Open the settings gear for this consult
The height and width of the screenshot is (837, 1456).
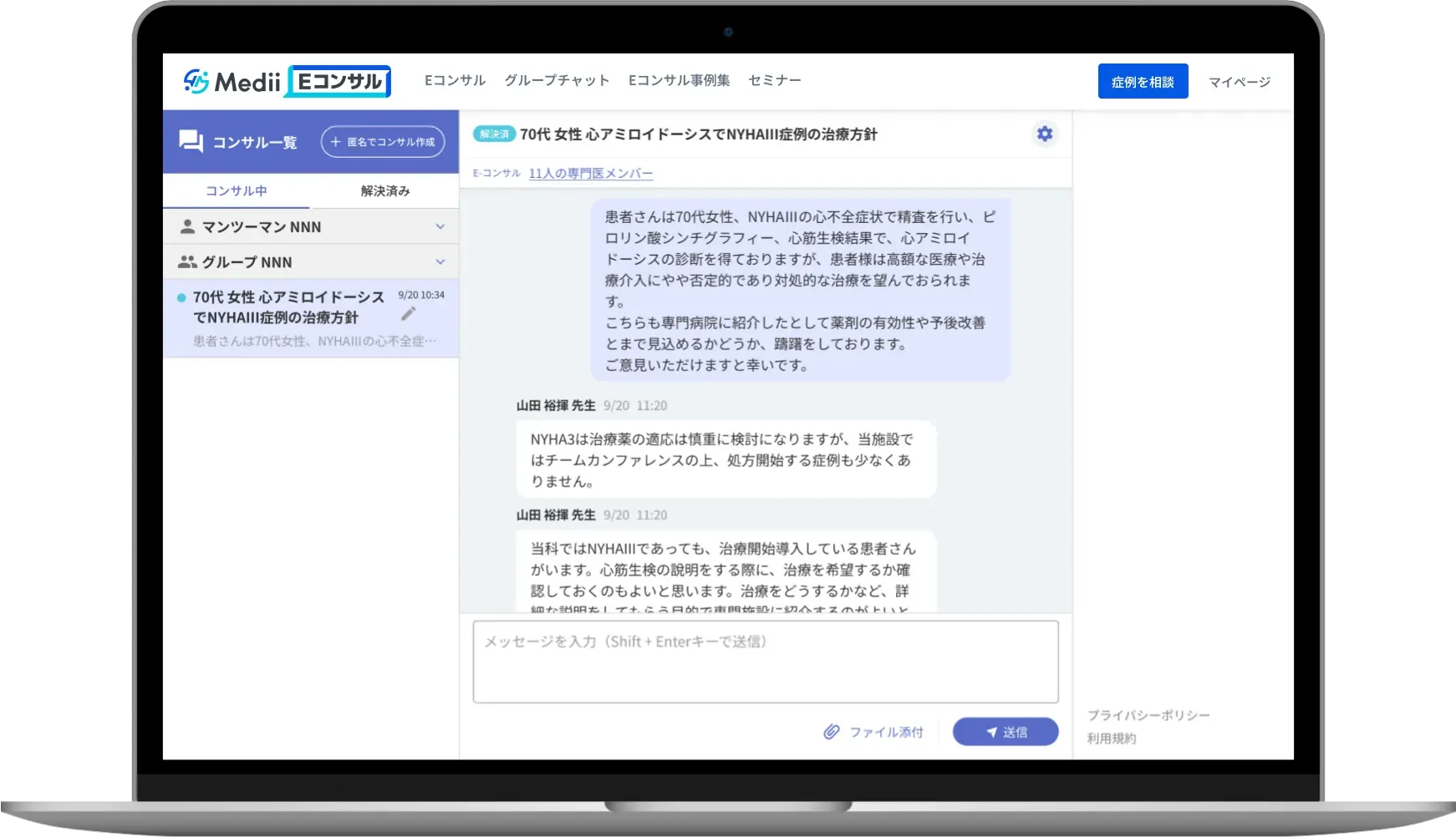click(1045, 134)
